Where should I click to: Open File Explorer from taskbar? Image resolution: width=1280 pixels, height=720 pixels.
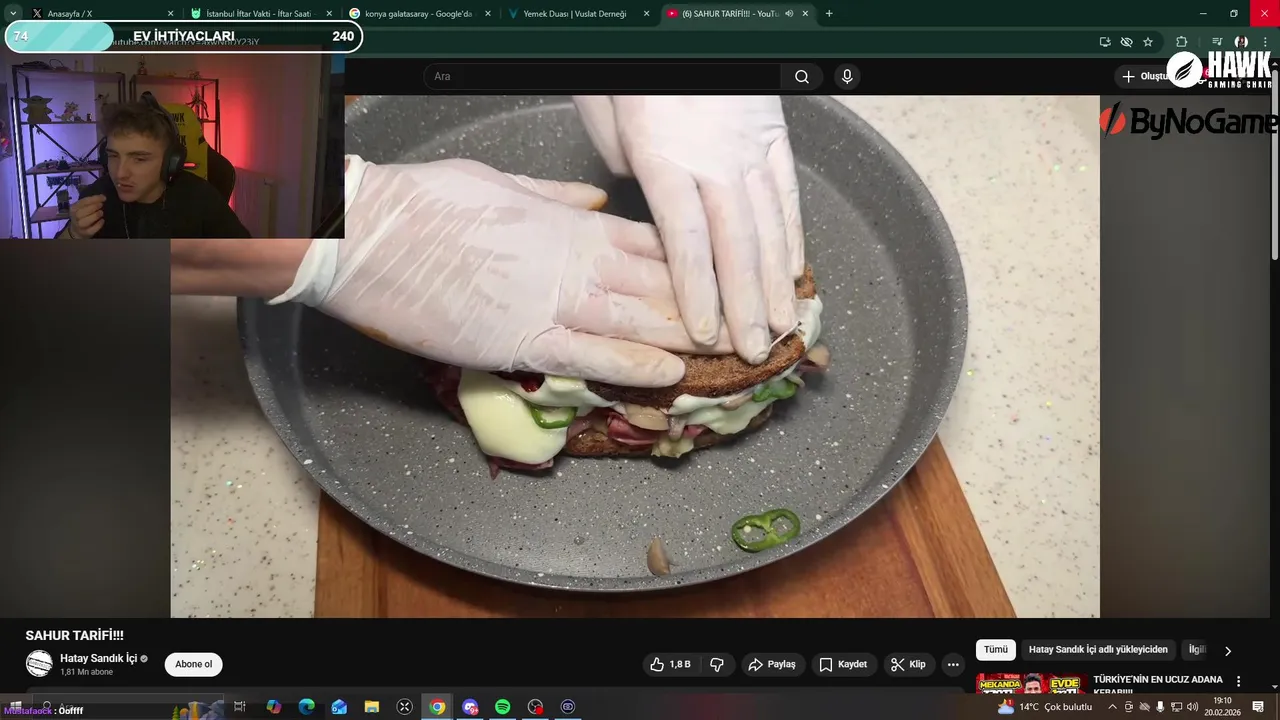(372, 707)
